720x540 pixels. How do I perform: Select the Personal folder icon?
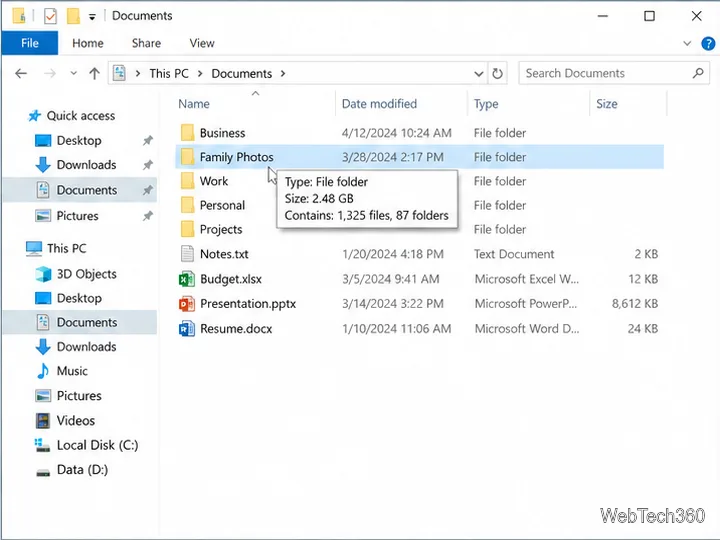click(x=187, y=205)
